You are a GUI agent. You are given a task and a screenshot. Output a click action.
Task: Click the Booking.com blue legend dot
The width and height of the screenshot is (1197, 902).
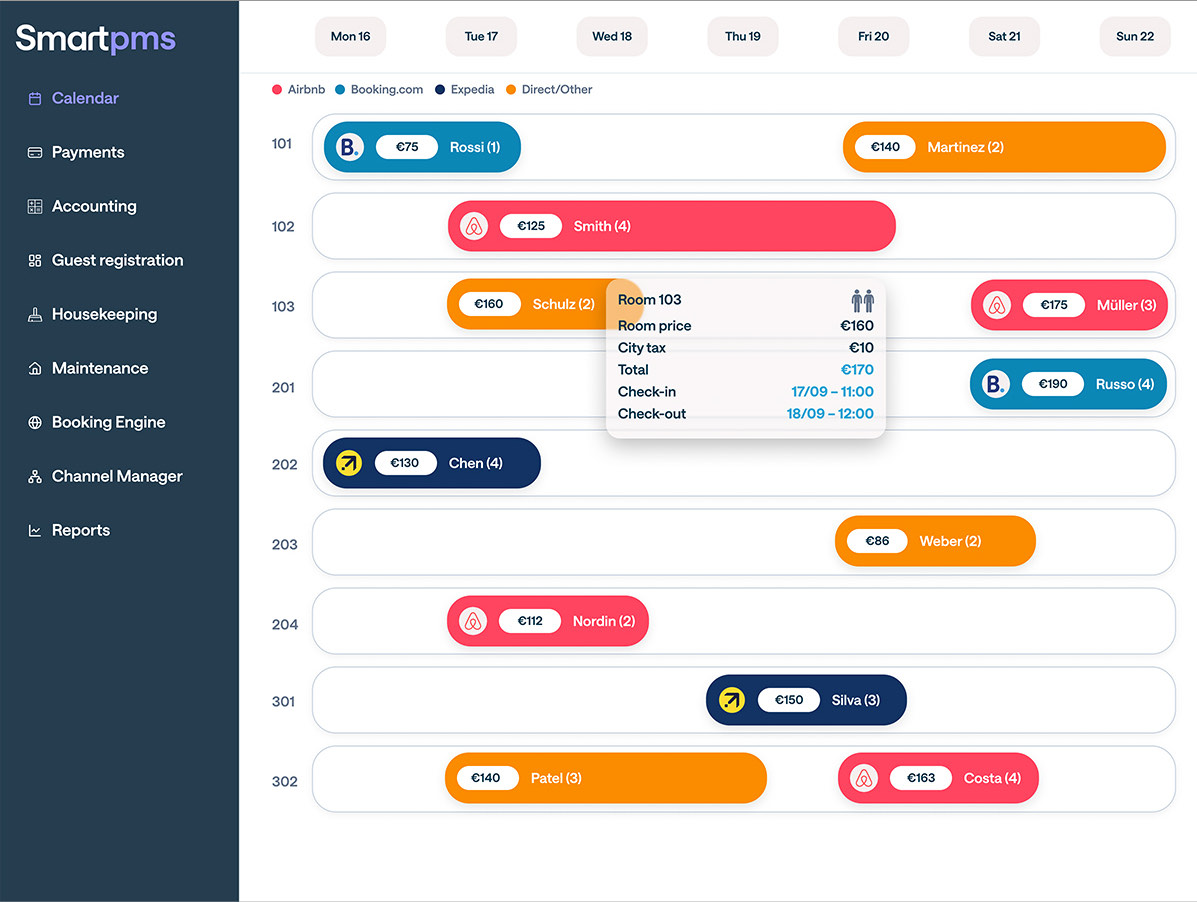point(340,89)
